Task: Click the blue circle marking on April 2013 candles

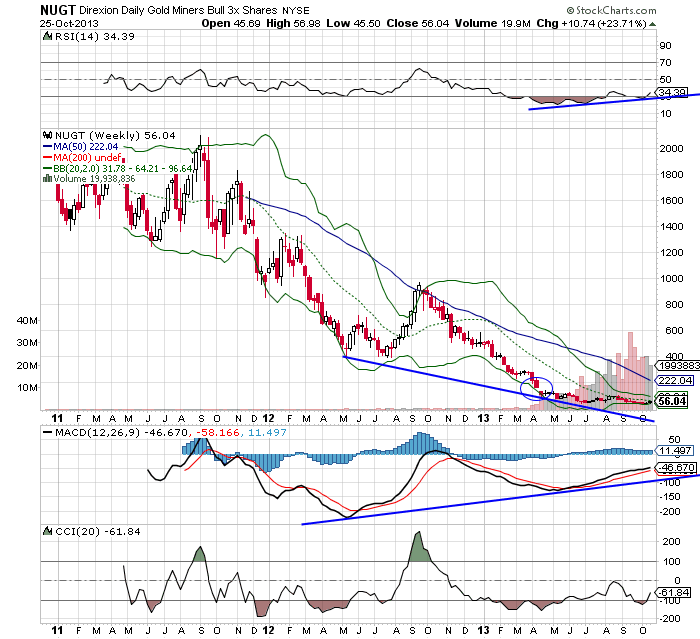Action: [x=537, y=389]
